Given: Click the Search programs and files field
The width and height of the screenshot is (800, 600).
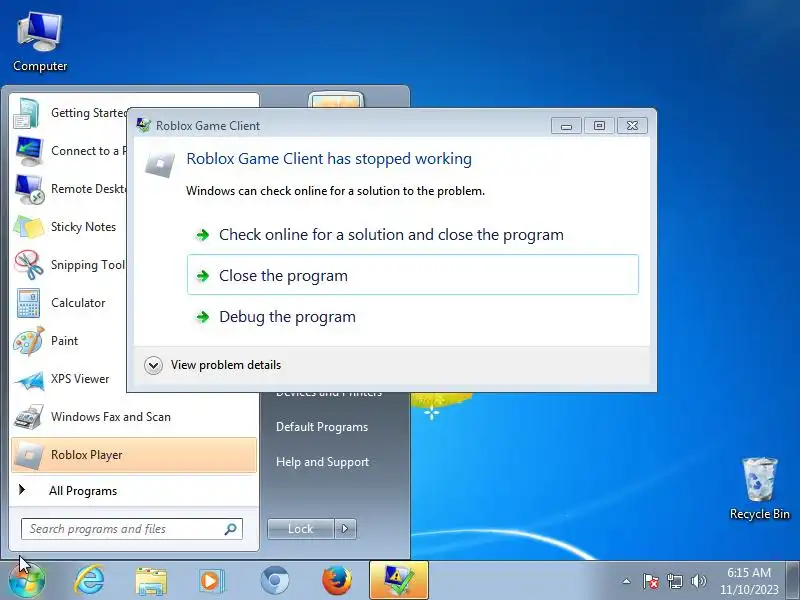Looking at the screenshot, I should (132, 529).
